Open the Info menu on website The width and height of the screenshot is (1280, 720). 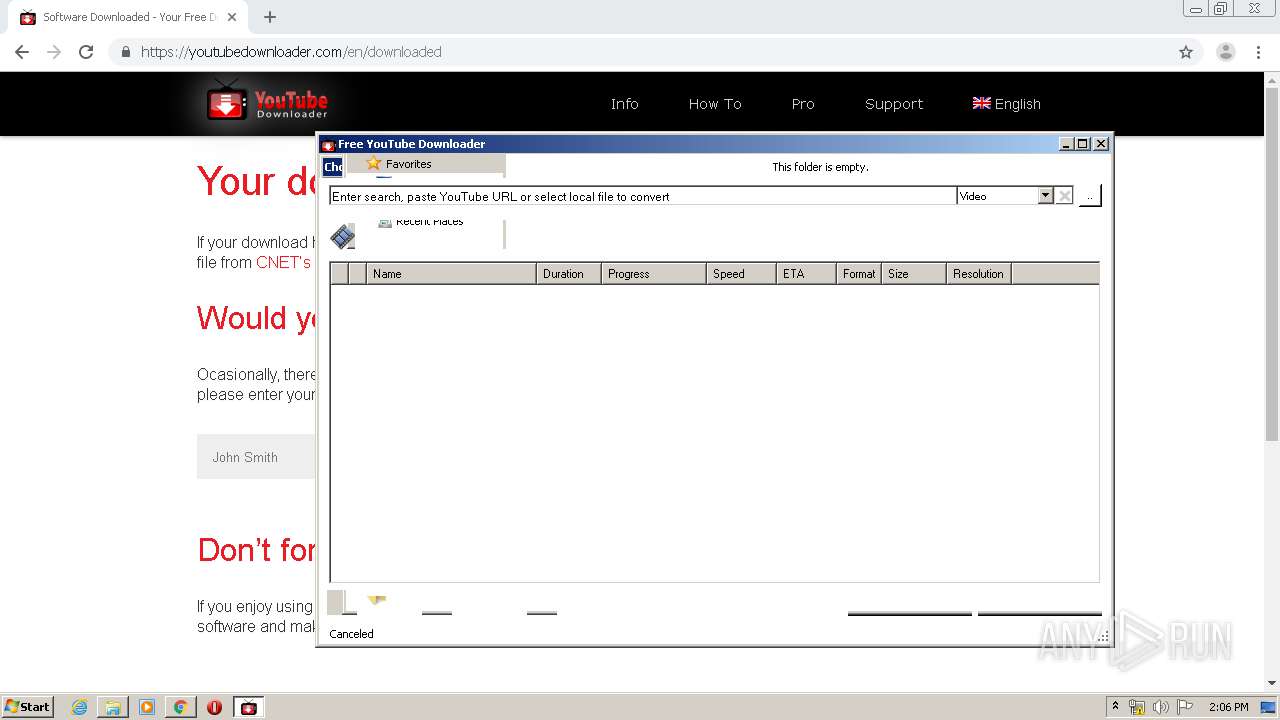[624, 104]
